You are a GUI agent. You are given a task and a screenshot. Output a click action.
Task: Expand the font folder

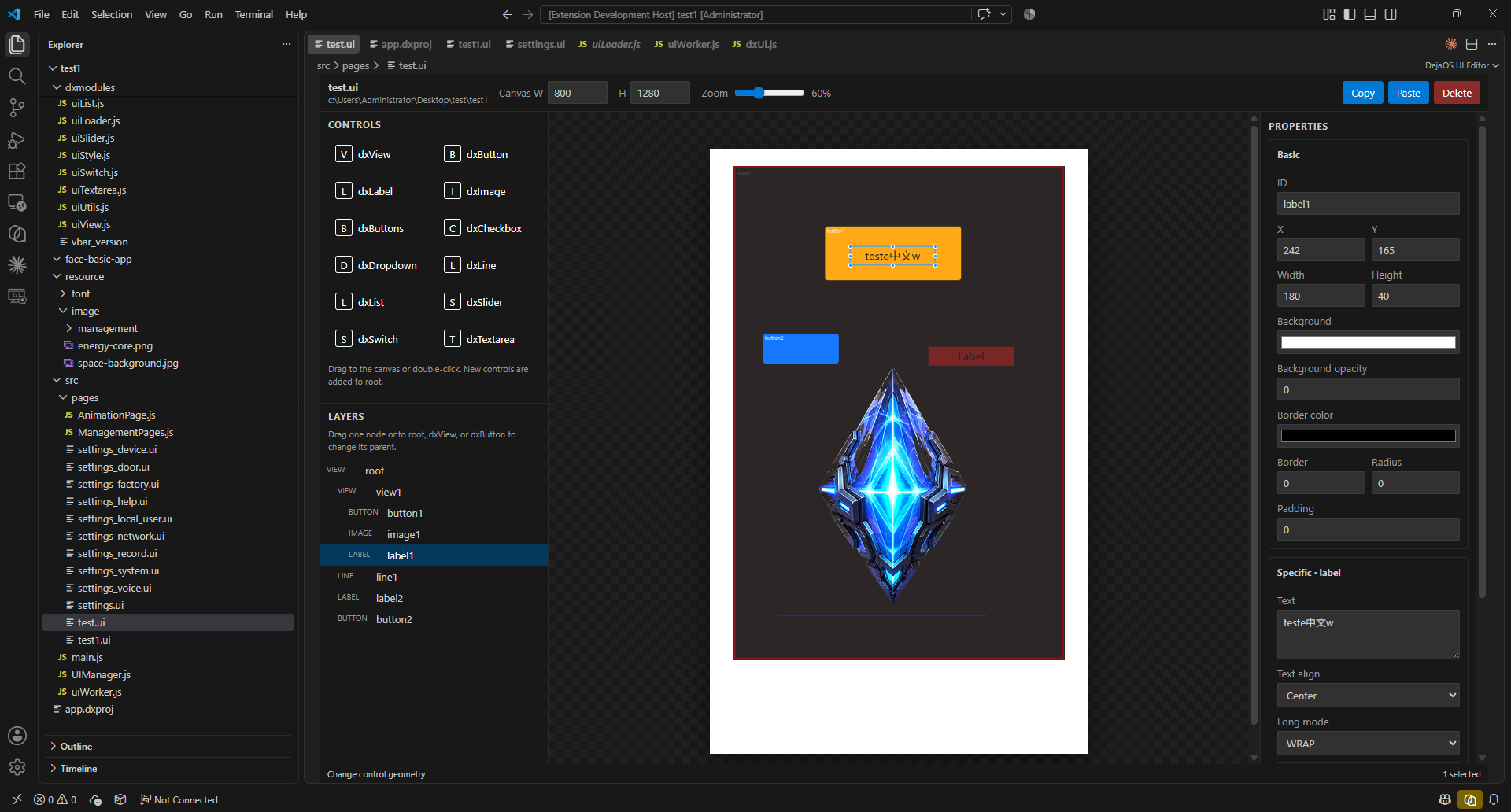(x=81, y=293)
